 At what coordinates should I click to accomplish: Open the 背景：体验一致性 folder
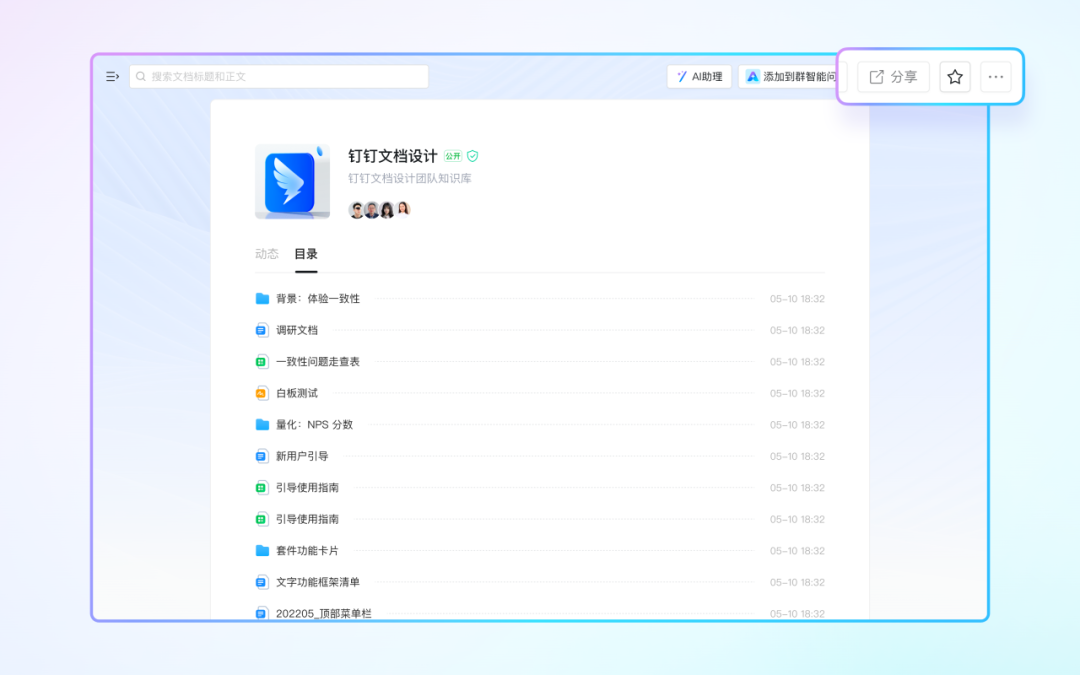[318, 298]
